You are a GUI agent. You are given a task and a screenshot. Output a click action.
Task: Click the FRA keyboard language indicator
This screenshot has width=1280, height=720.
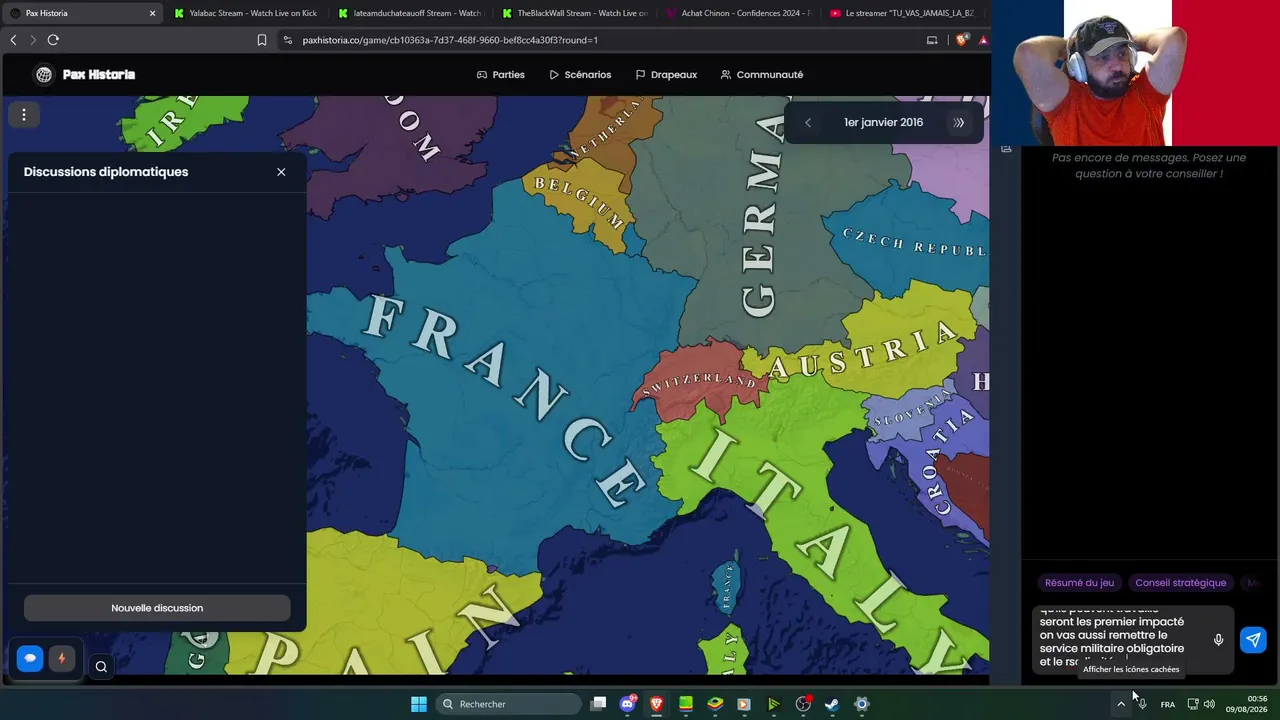click(1167, 704)
